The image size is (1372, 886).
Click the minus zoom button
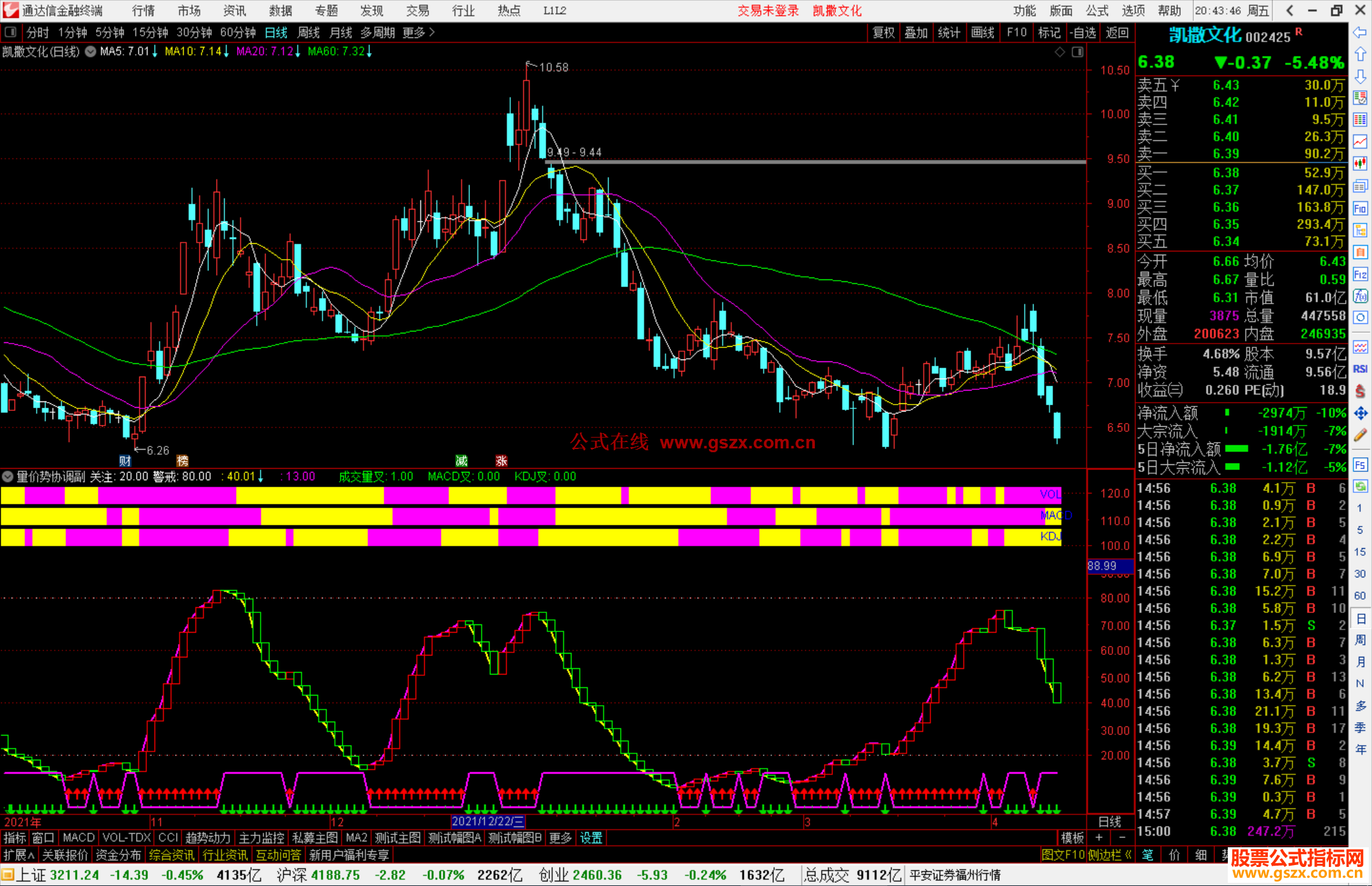coord(1122,838)
